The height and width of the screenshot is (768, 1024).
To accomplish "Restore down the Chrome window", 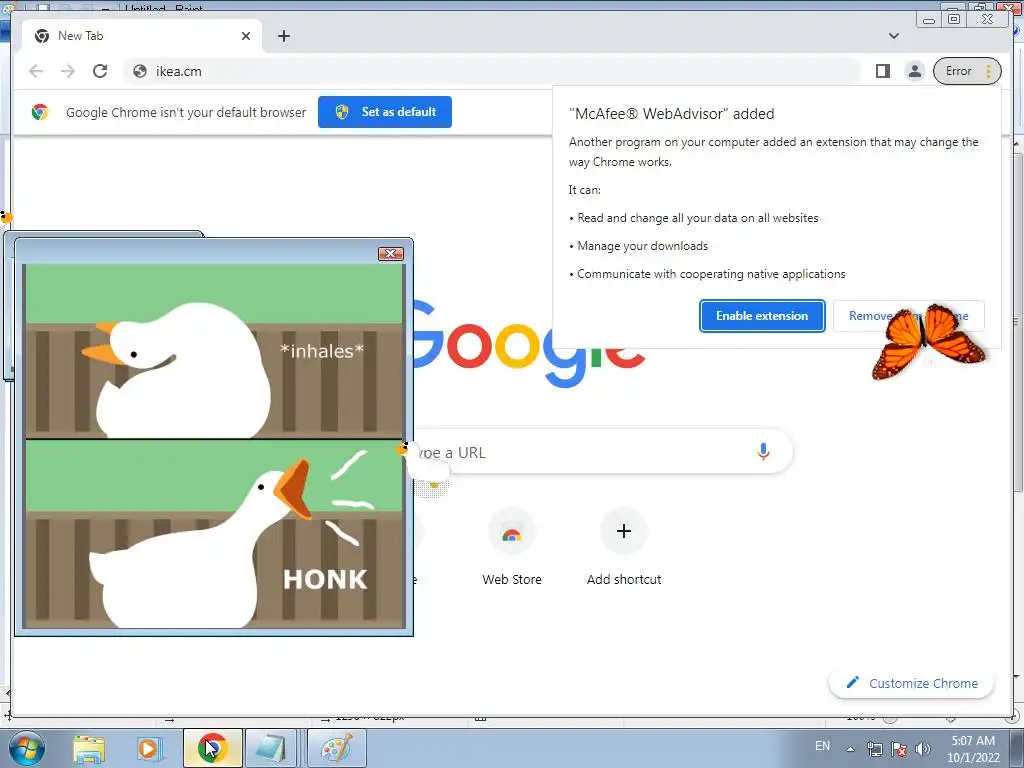I will click(954, 20).
